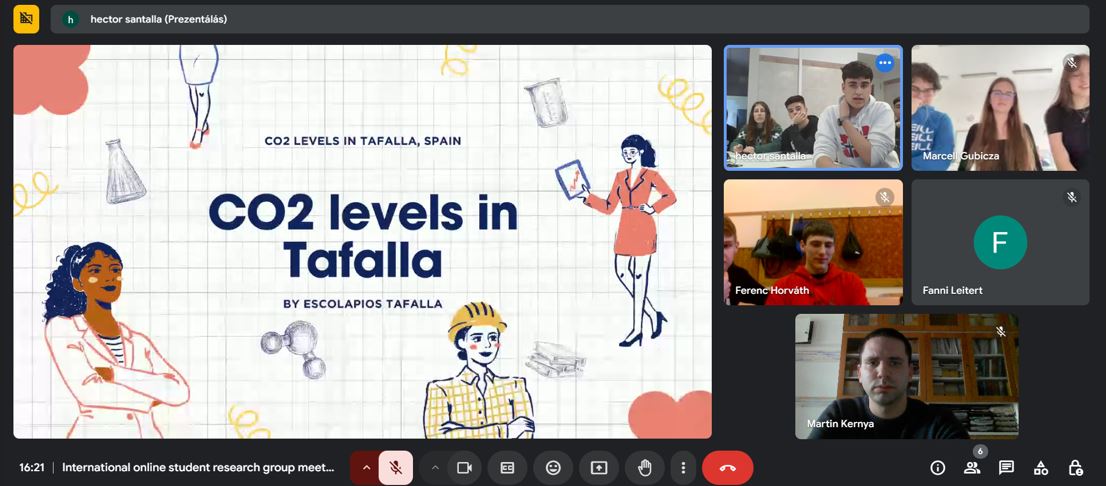The width and height of the screenshot is (1106, 486).
Task: Click the stop presentation icon top-left
Action: pos(26,19)
